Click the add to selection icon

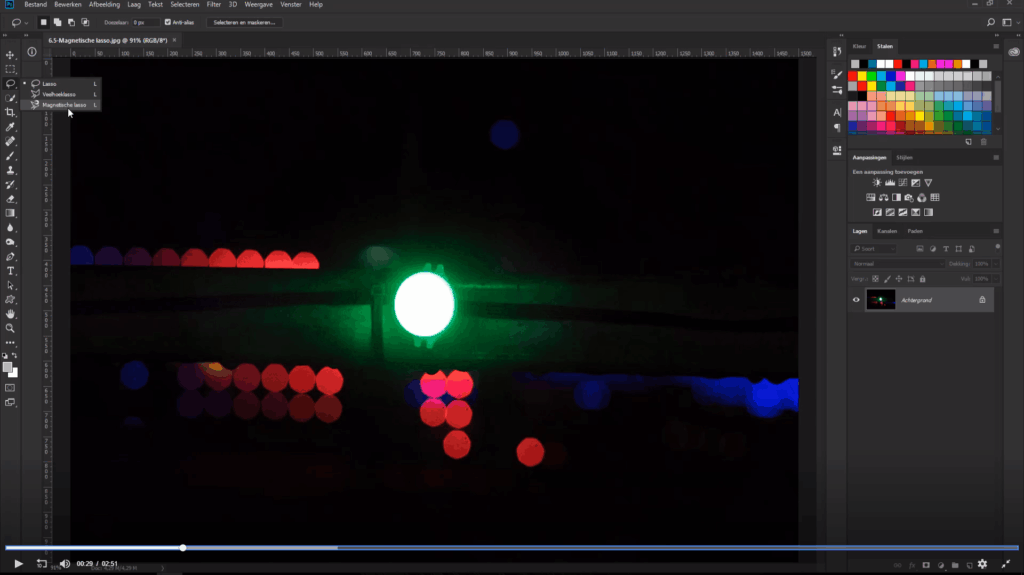click(x=57, y=22)
